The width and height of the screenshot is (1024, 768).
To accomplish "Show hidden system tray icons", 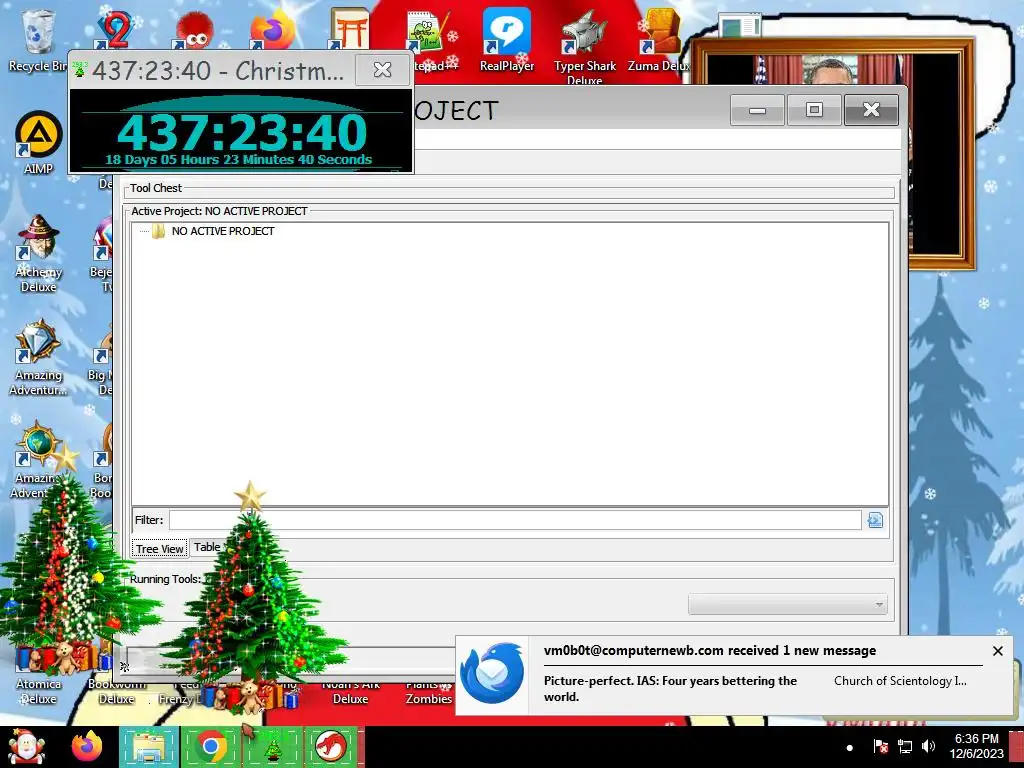I will tap(850, 747).
